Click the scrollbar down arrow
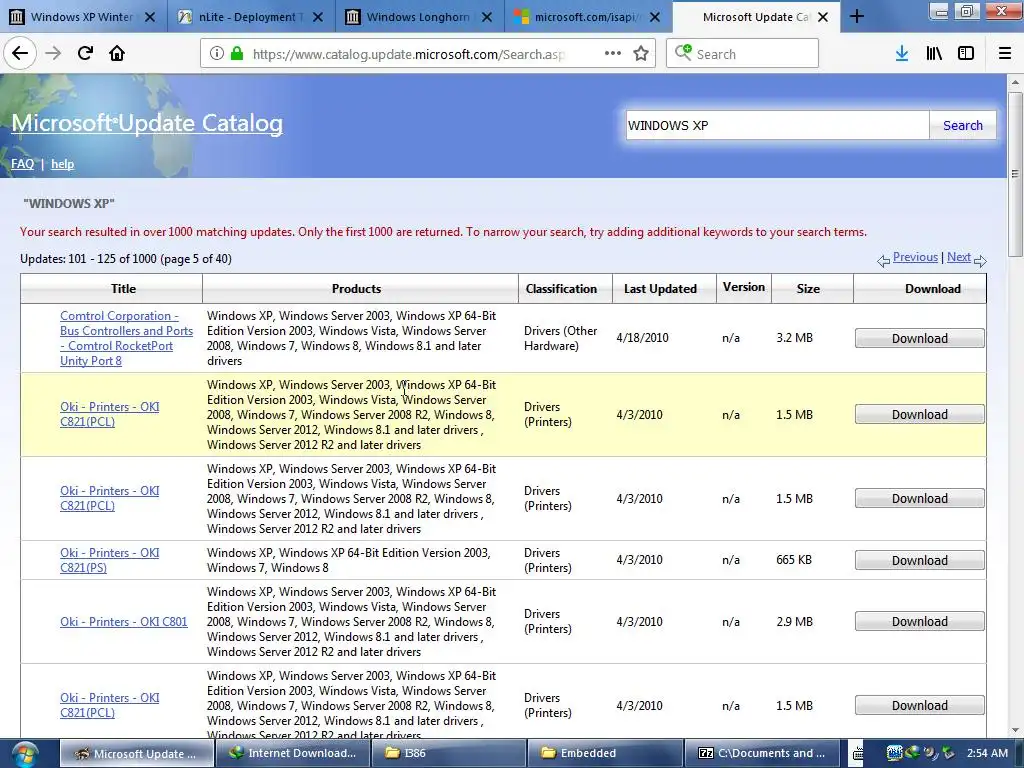 pos(1015,731)
